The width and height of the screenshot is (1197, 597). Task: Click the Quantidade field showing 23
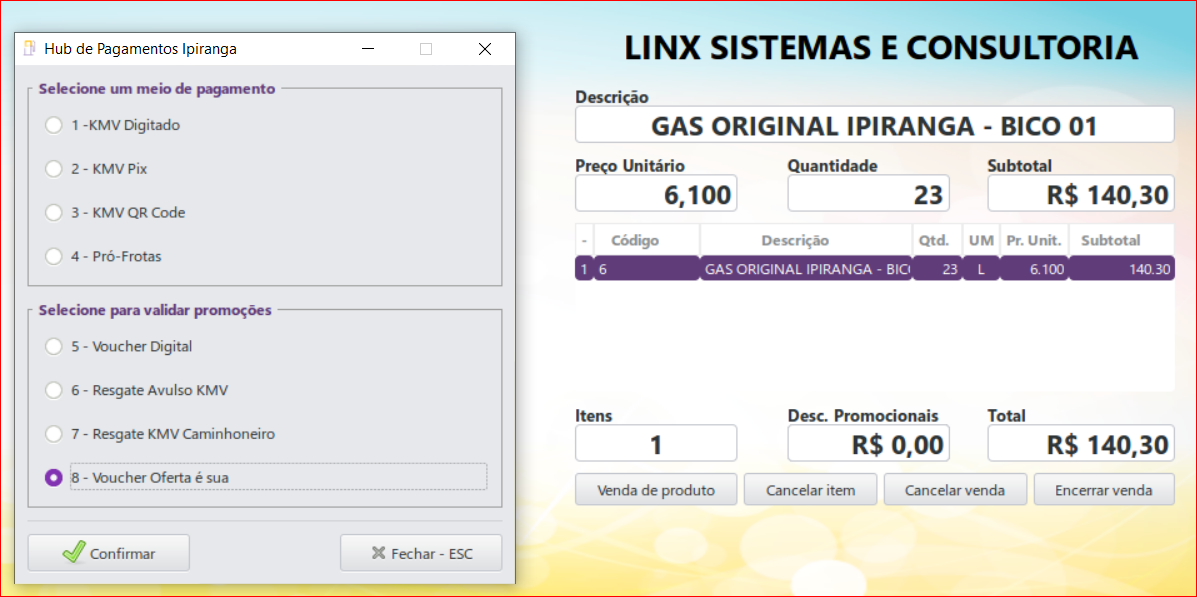tap(869, 193)
